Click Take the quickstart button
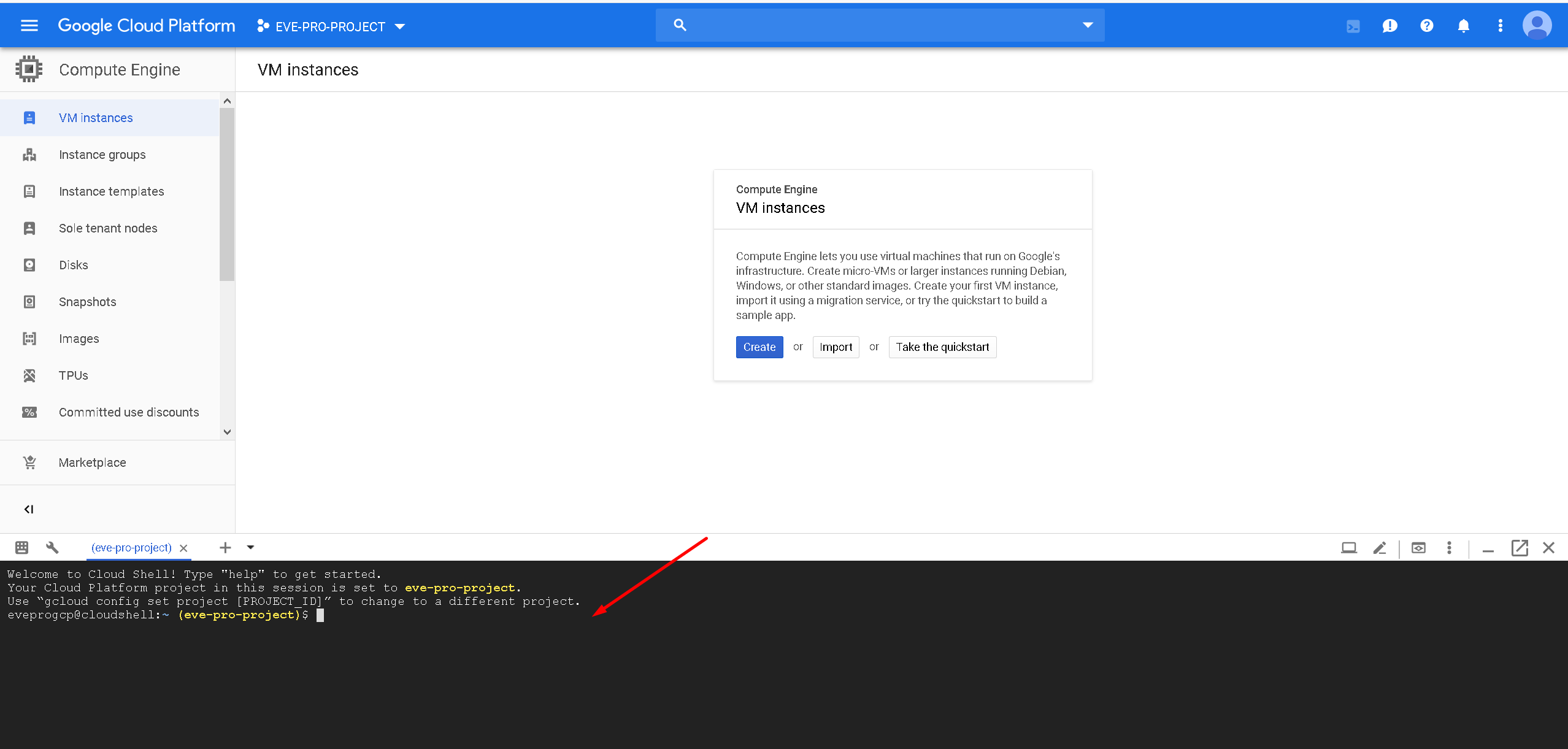Image resolution: width=1568 pixels, height=749 pixels. pos(942,347)
